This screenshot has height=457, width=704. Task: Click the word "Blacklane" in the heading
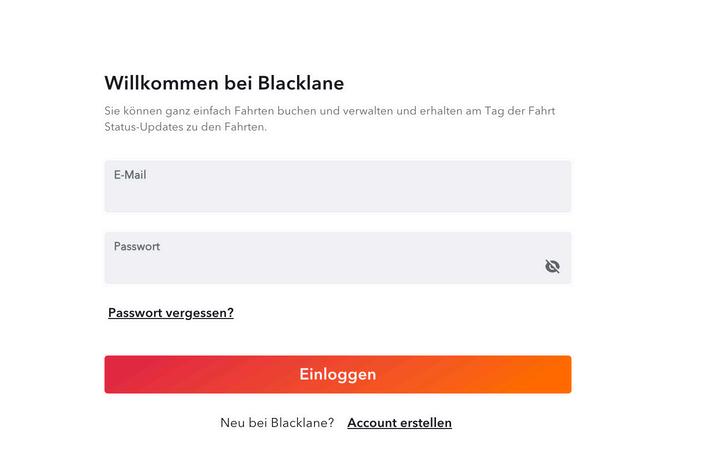(300, 83)
